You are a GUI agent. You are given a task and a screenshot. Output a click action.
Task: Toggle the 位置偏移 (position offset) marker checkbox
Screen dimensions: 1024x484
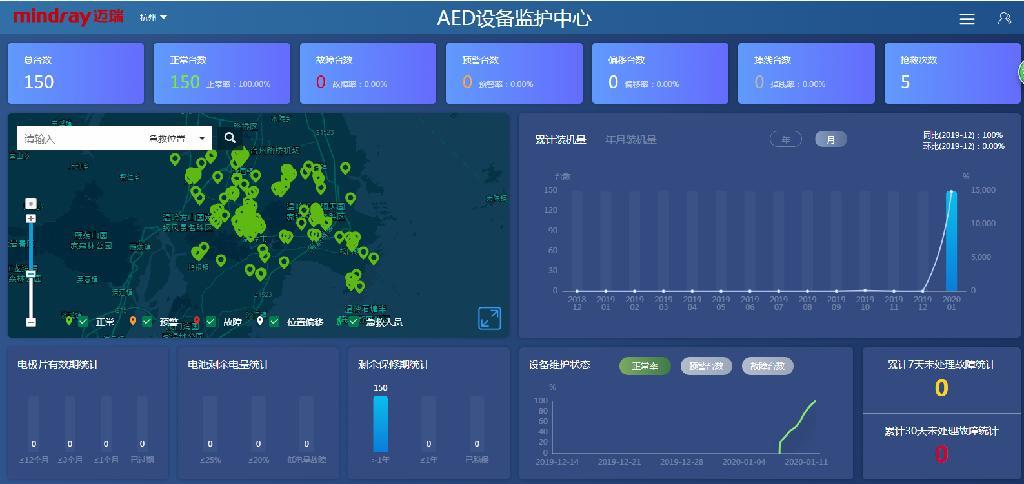275,321
